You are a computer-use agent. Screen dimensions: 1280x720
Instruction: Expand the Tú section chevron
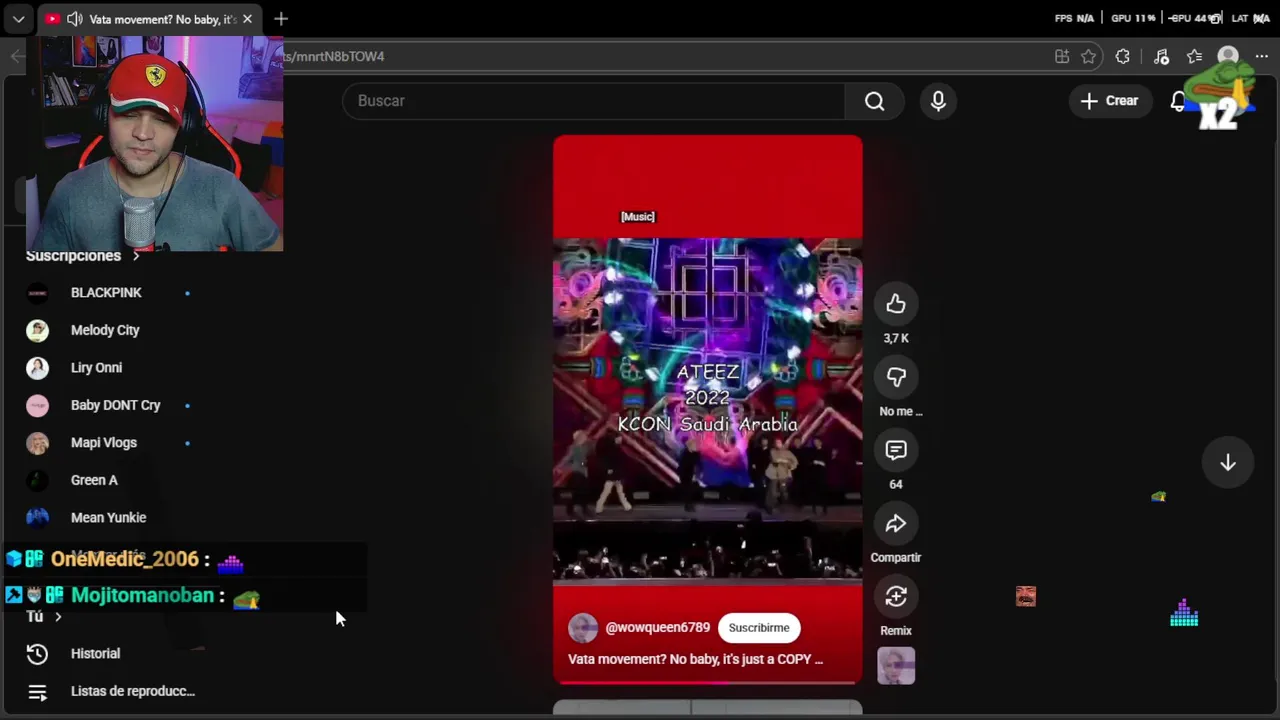click(x=58, y=617)
